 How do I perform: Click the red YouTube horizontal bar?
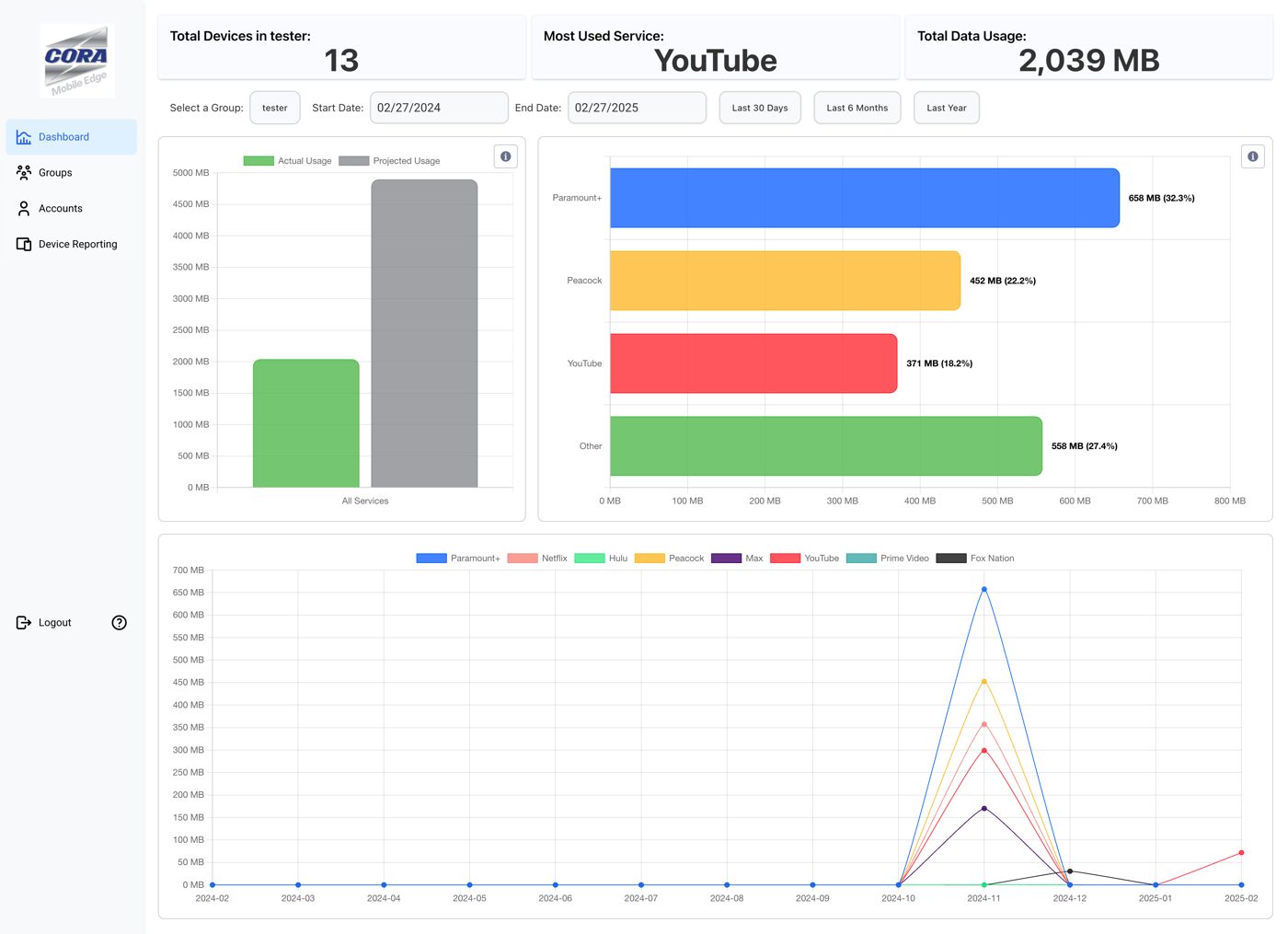(x=753, y=363)
